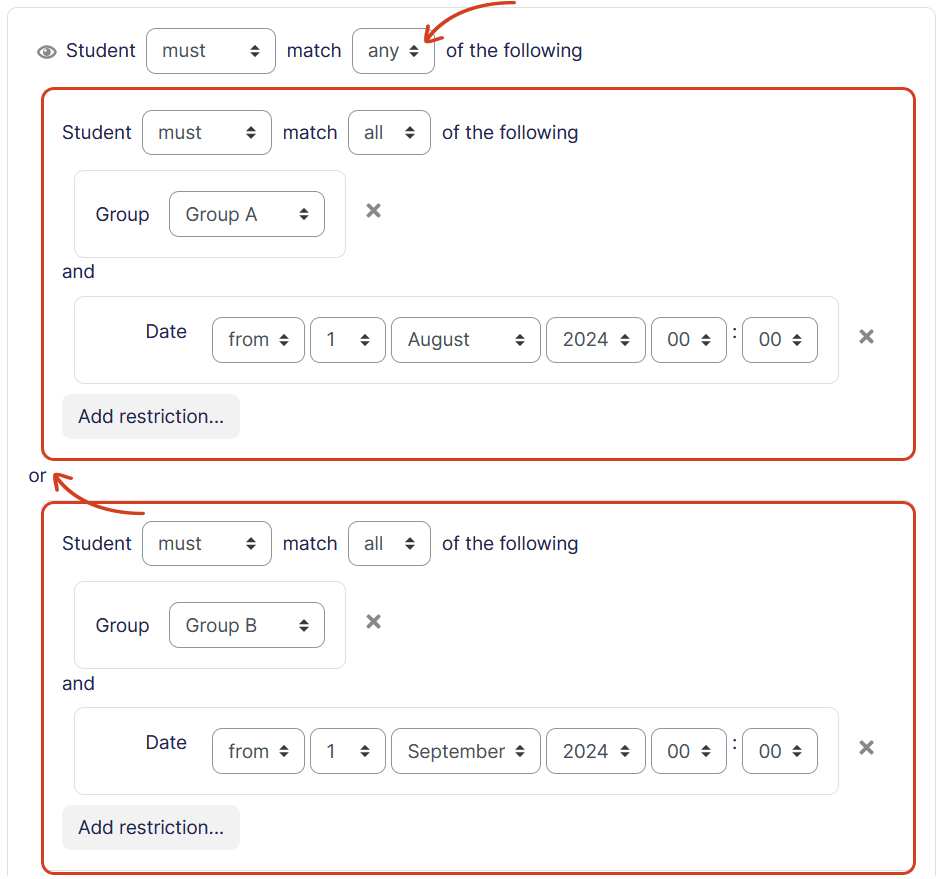Open the 'must' dropdown in second restriction set

(206, 544)
